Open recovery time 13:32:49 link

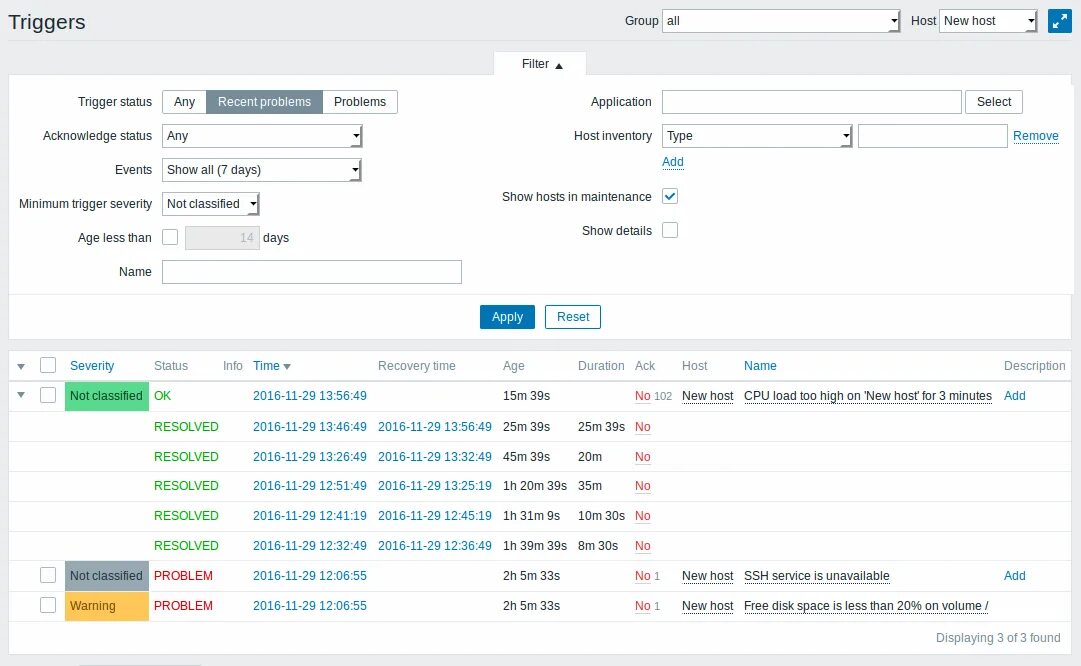tap(434, 457)
